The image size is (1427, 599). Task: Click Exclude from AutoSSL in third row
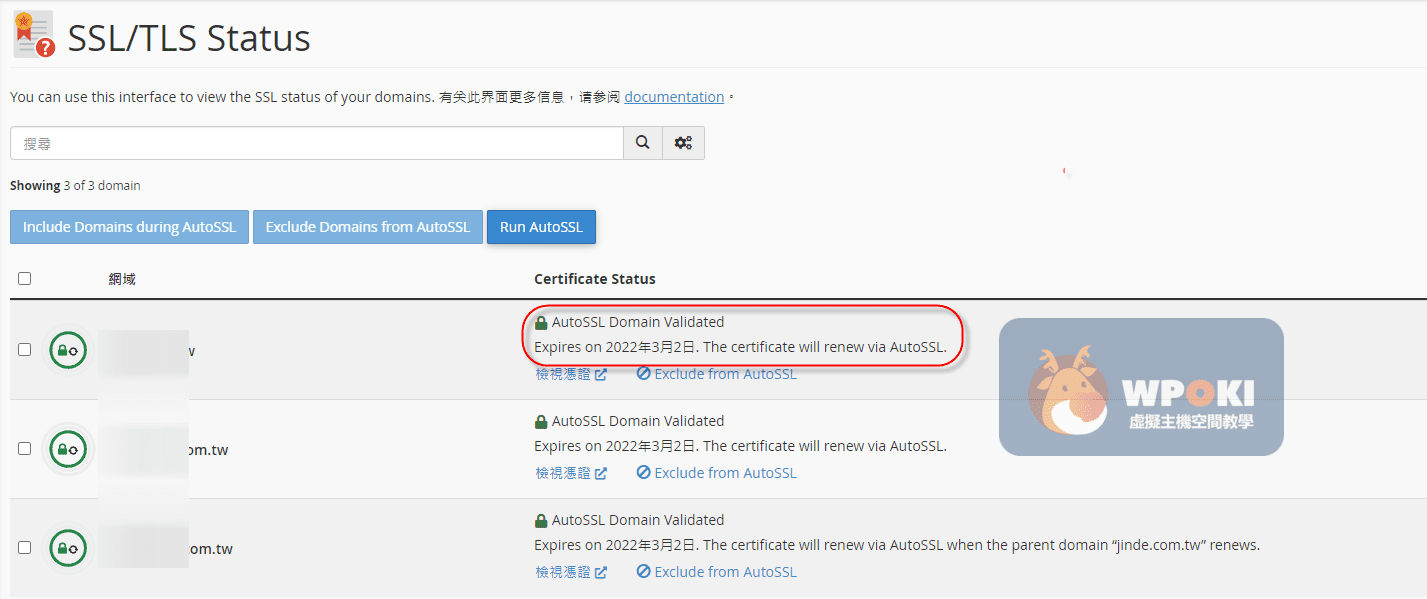(x=717, y=572)
